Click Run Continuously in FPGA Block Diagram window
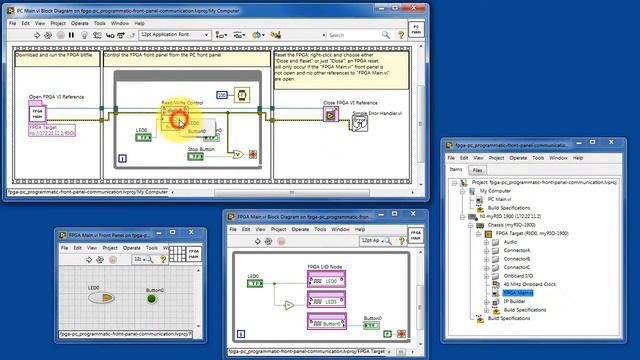 point(268,241)
